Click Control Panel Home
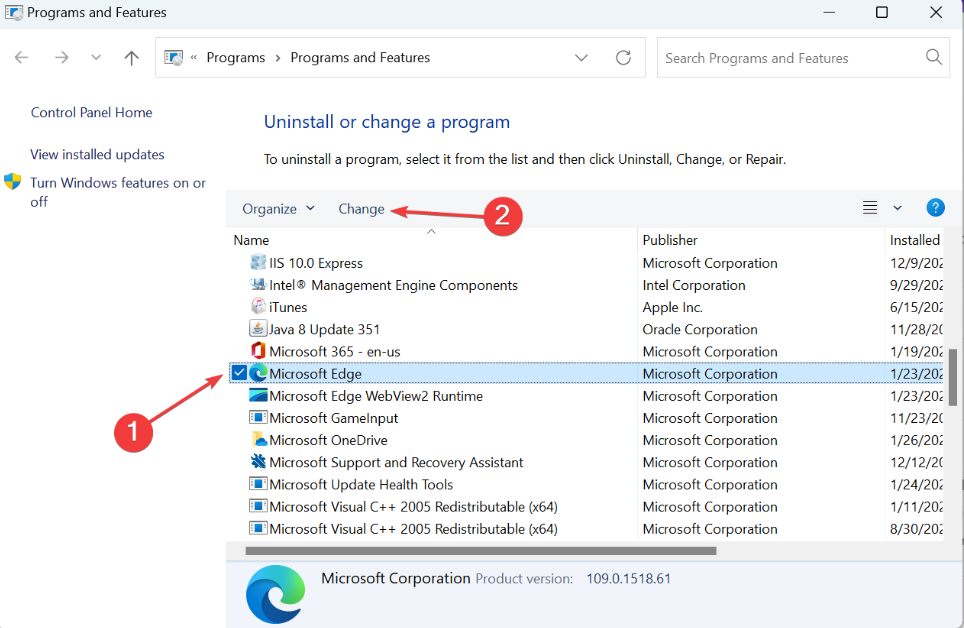Image resolution: width=964 pixels, height=628 pixels. click(91, 112)
